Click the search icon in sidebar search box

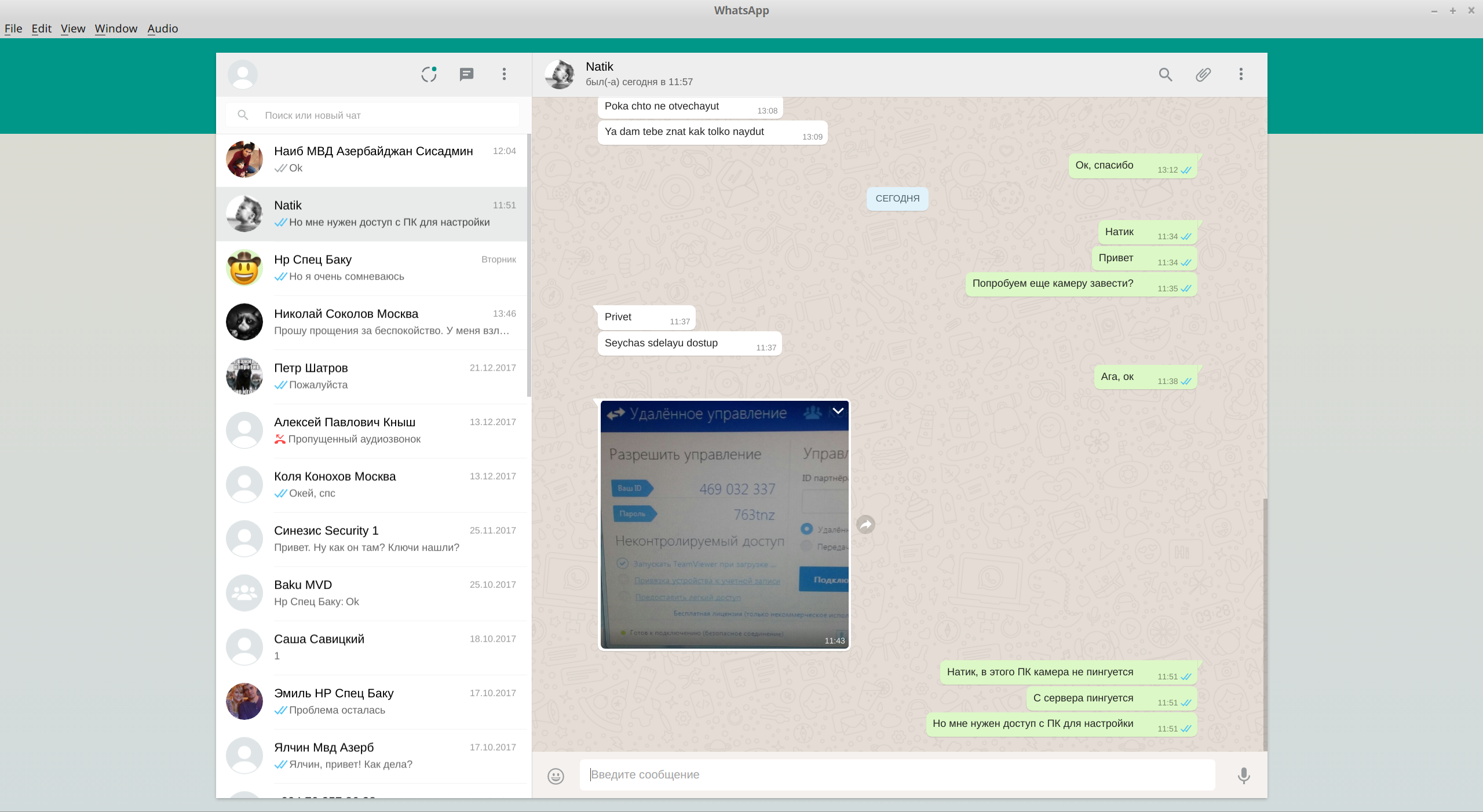[243, 115]
